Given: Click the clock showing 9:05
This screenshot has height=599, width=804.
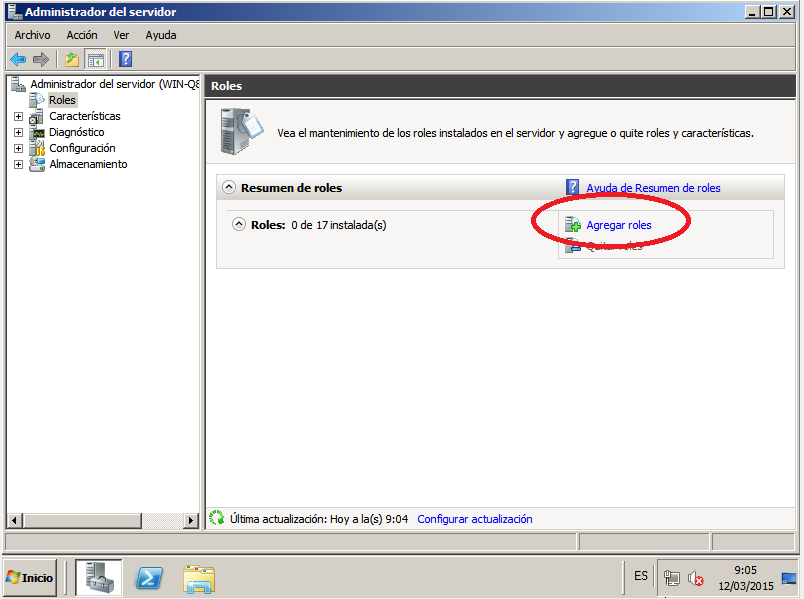Looking at the screenshot, I should coord(746,570).
